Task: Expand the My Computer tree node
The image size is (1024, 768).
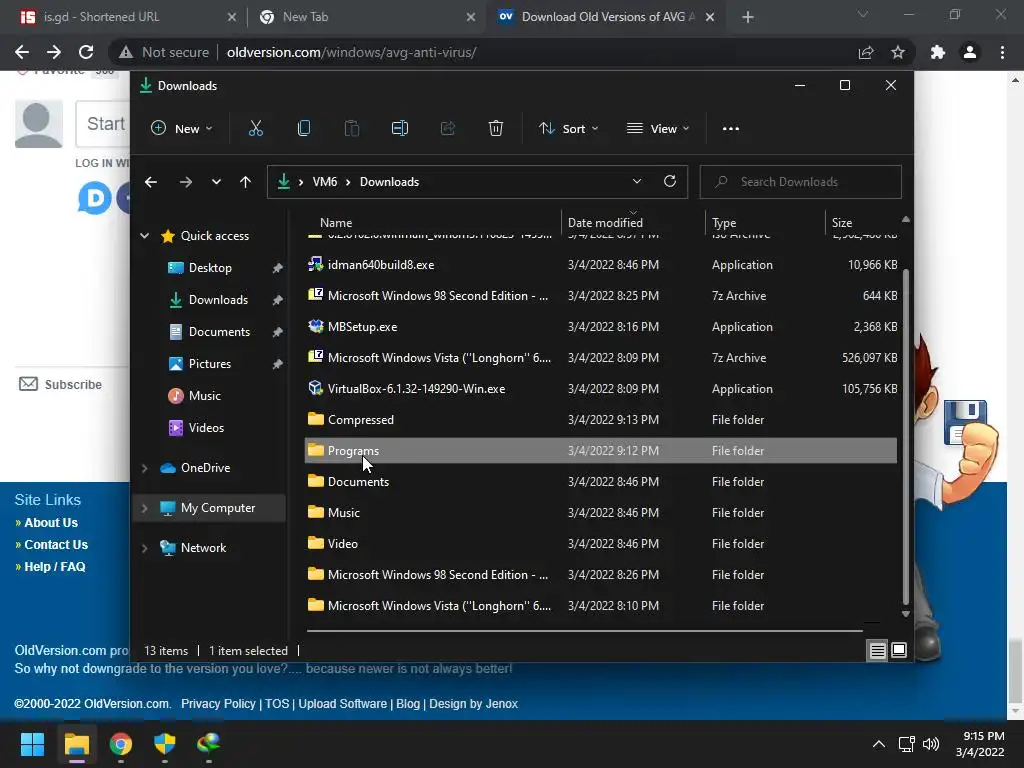Action: click(144, 508)
